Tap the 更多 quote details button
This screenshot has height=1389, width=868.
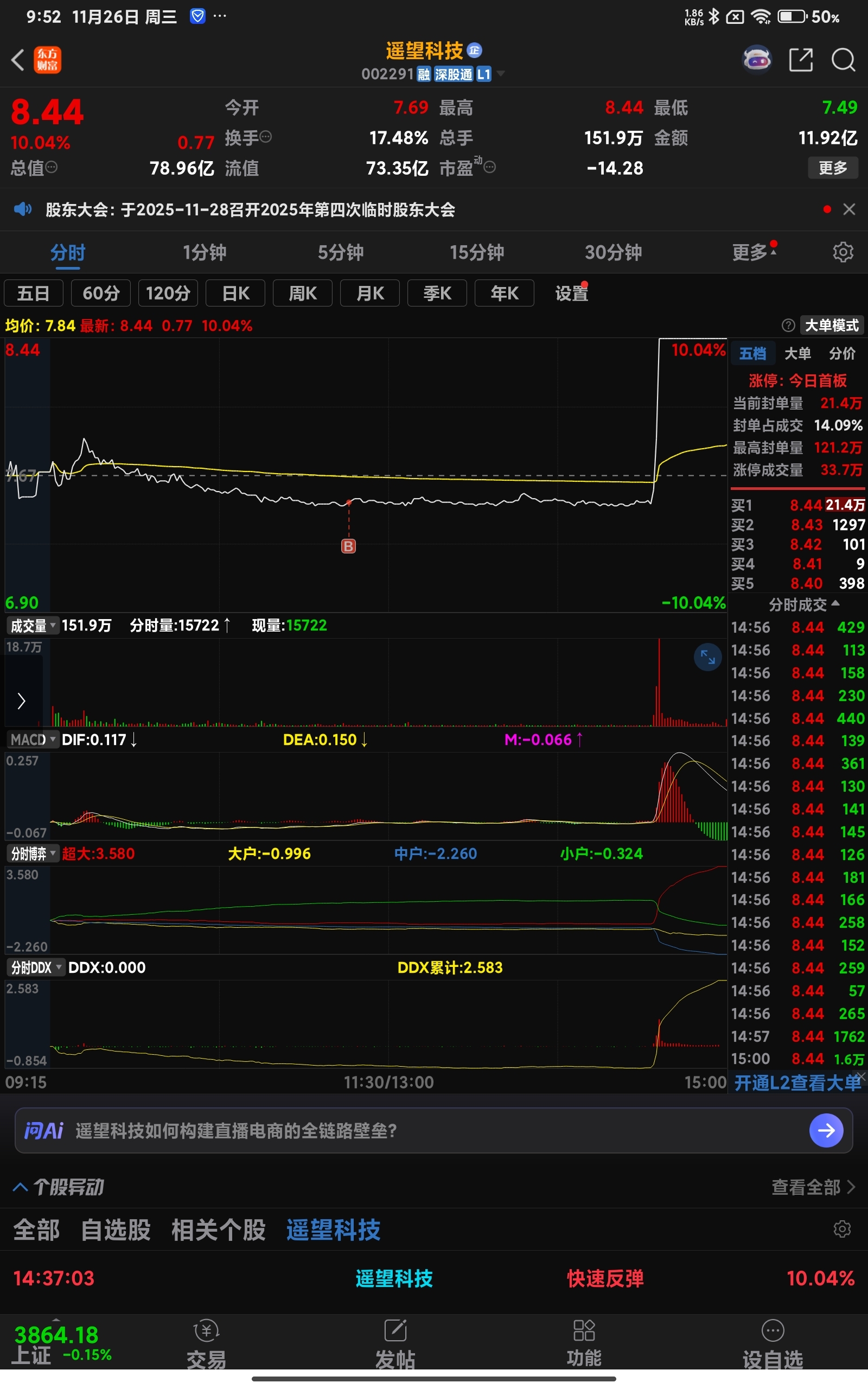pos(832,168)
